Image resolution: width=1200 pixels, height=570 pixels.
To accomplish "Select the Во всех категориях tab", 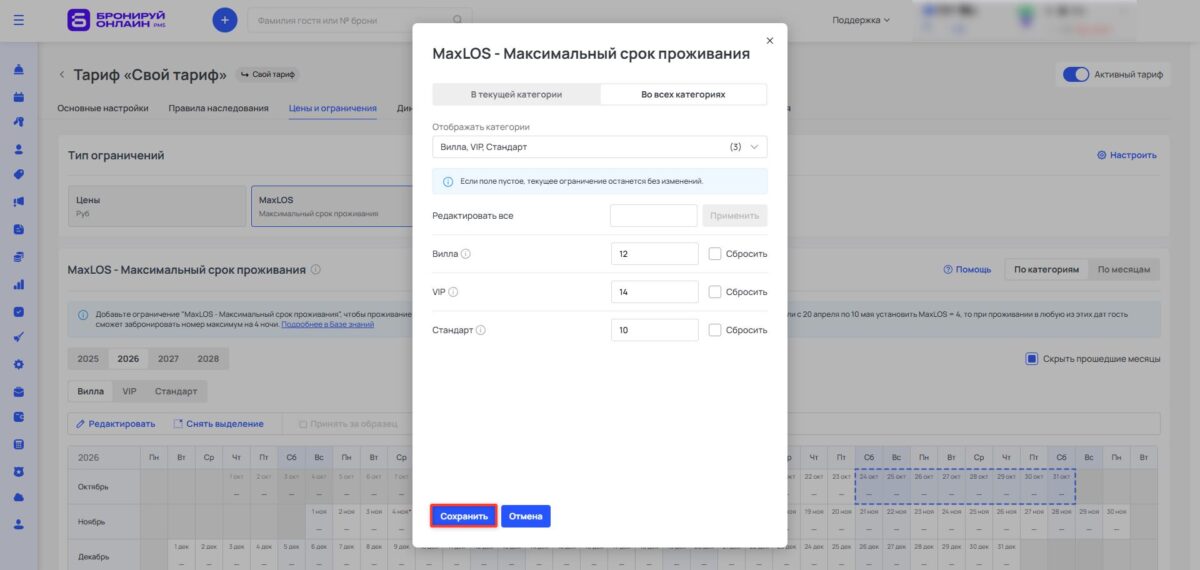I will (x=683, y=94).
